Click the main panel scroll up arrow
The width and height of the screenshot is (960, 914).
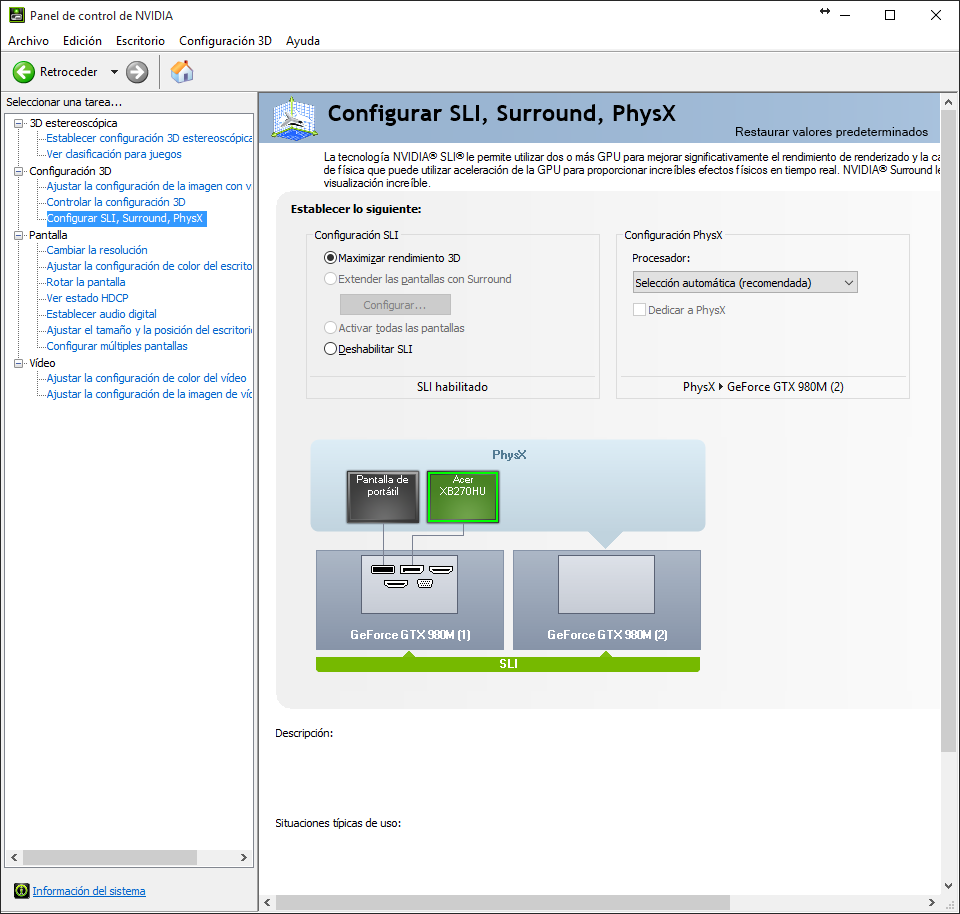tap(948, 102)
